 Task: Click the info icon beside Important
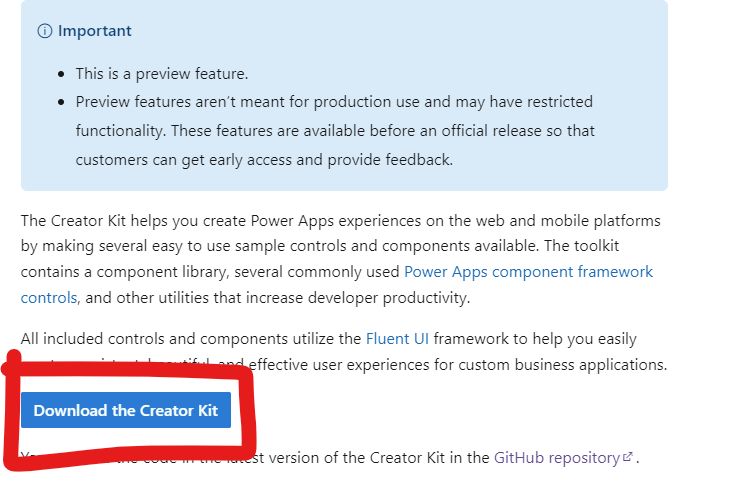[45, 31]
